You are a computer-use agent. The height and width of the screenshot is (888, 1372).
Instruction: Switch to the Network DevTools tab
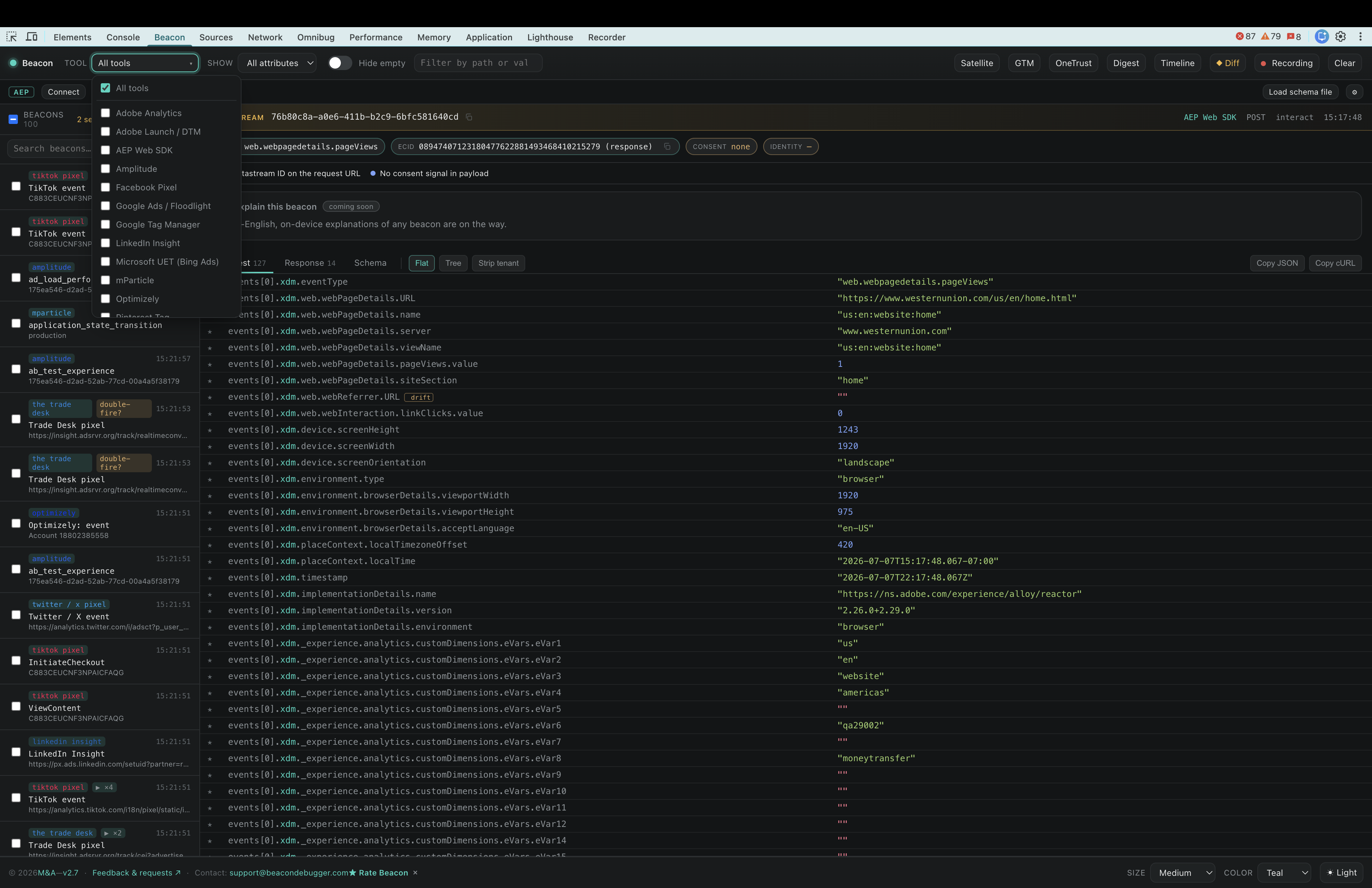point(265,38)
